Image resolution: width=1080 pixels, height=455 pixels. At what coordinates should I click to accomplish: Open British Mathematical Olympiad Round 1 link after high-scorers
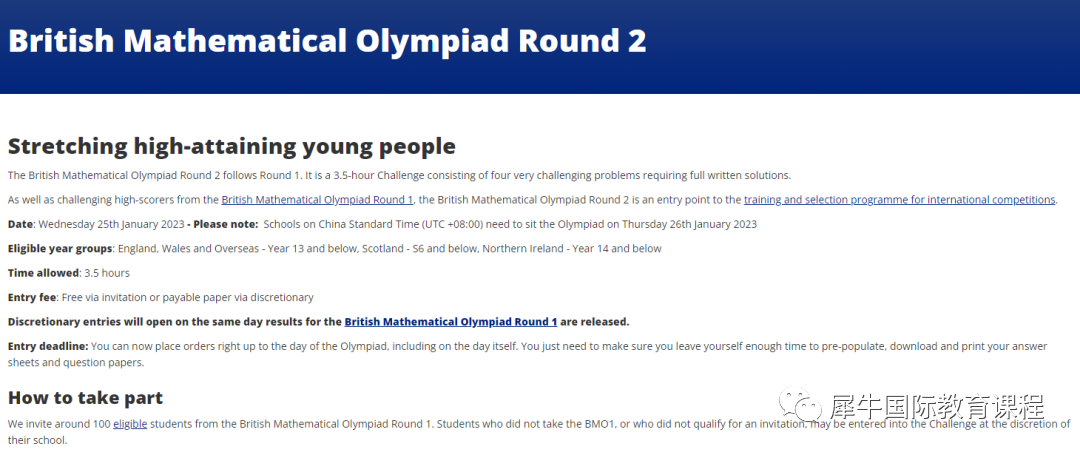coord(317,200)
